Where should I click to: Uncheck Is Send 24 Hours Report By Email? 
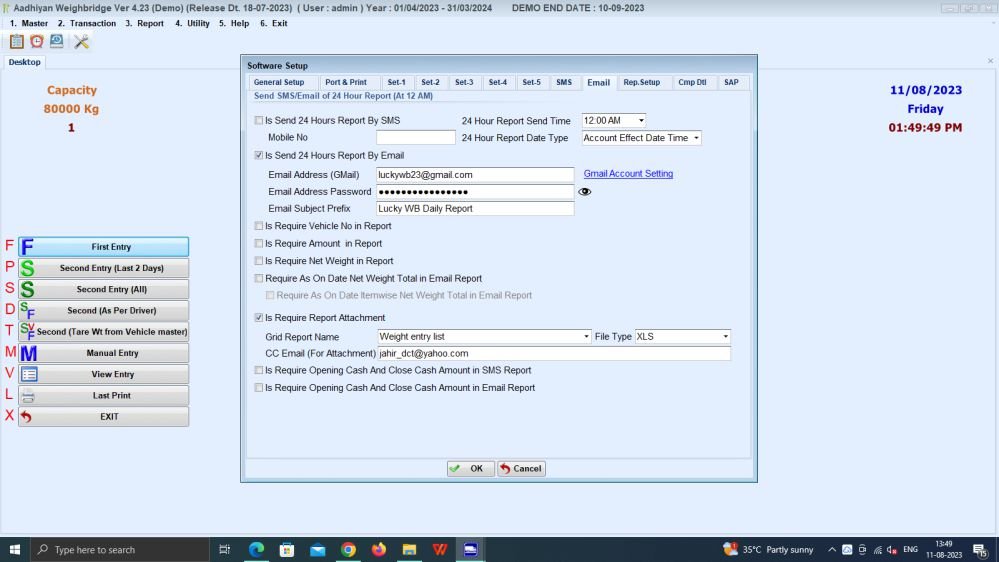pyautogui.click(x=260, y=156)
